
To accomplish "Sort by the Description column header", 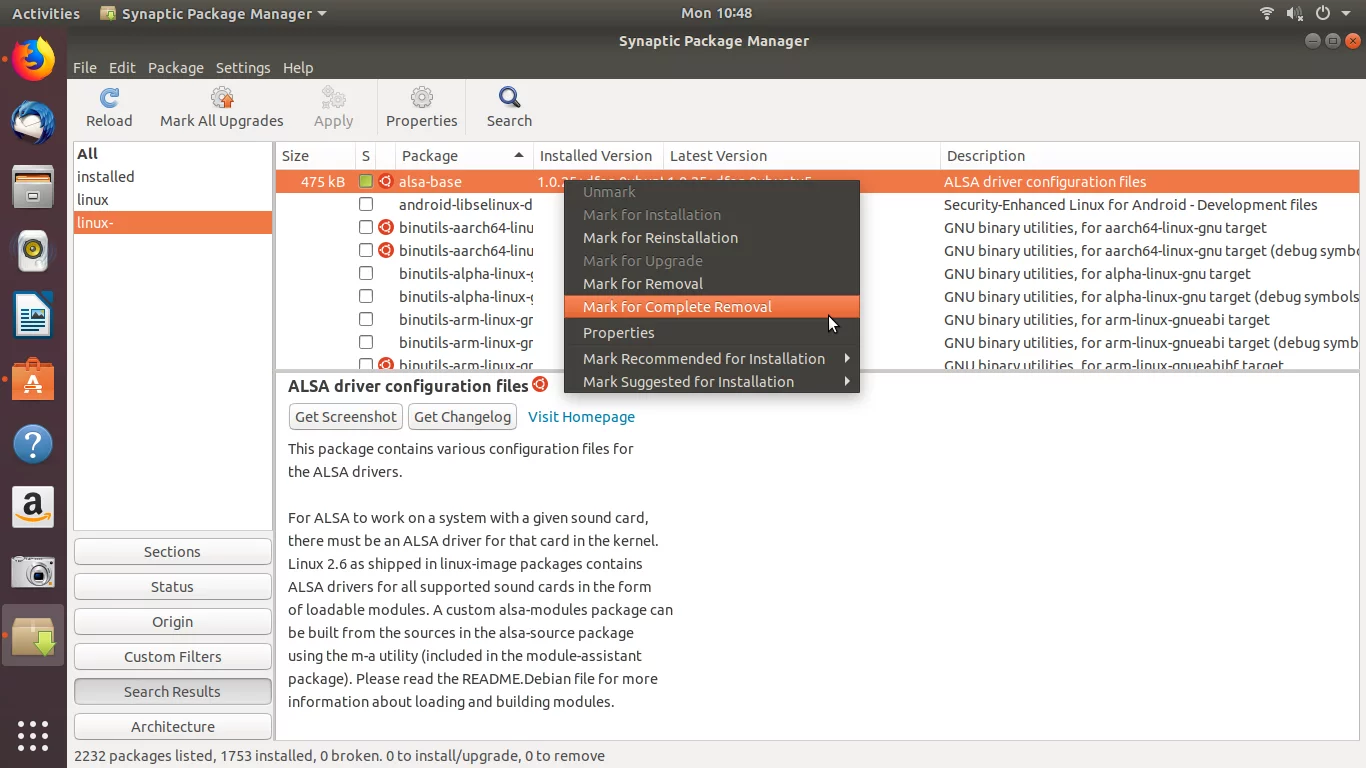I will (1150, 156).
